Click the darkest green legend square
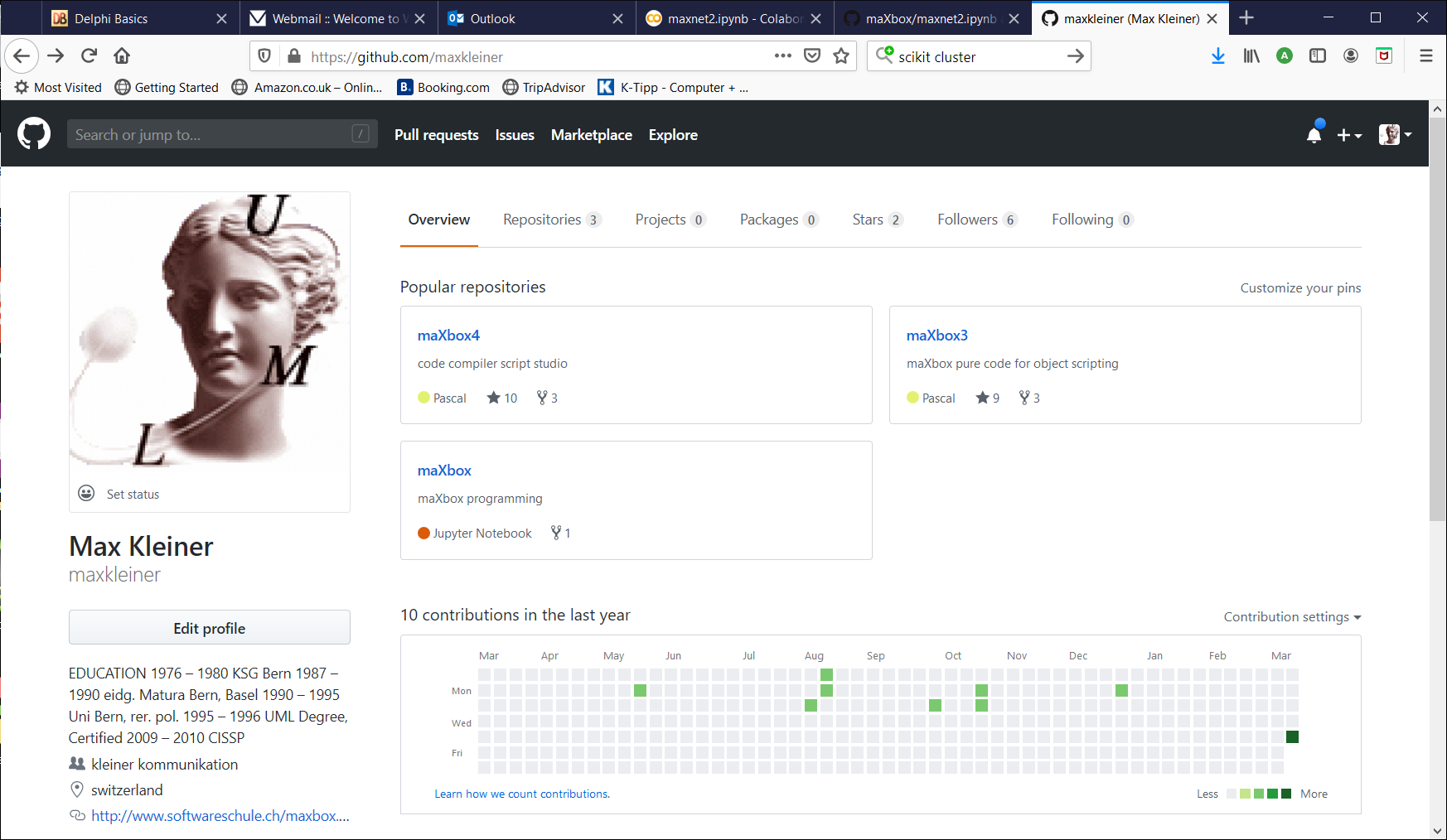The height and width of the screenshot is (840, 1447). pyautogui.click(x=1287, y=793)
